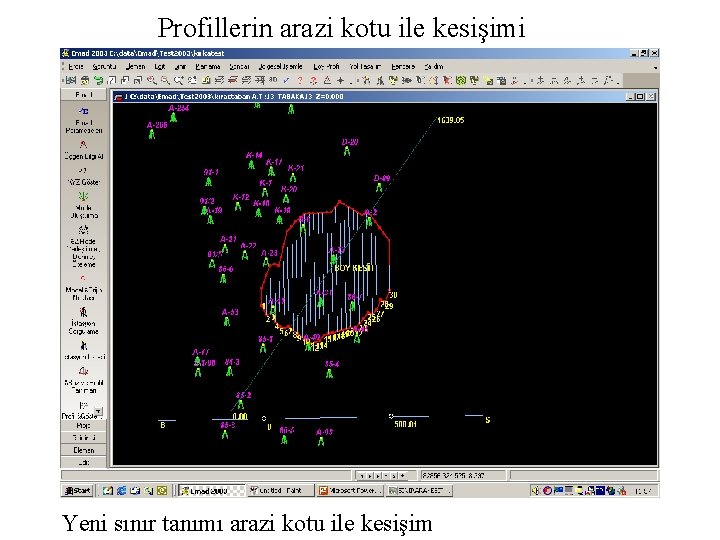
Task: Select the A-53 station label
Action: coord(230,312)
